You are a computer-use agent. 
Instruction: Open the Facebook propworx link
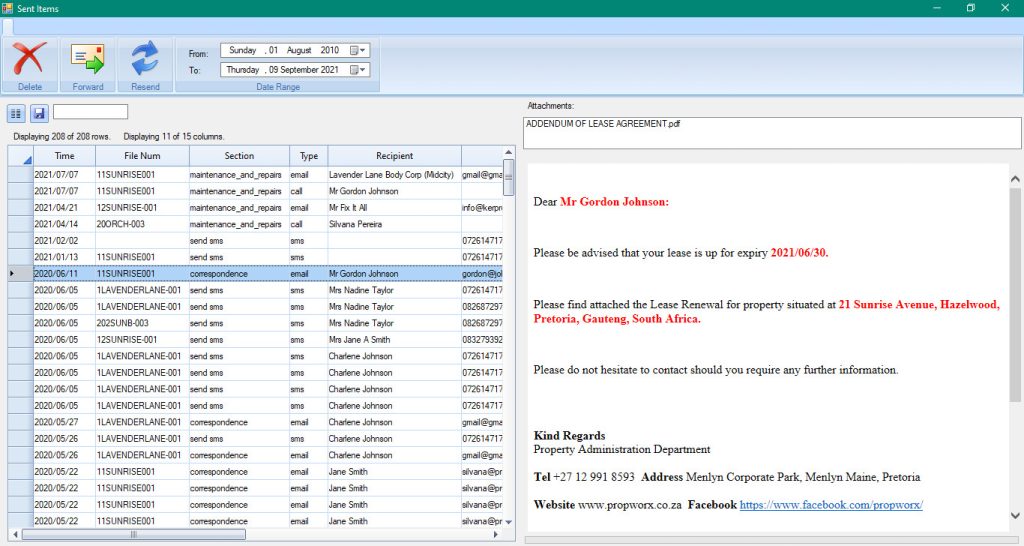pos(831,505)
